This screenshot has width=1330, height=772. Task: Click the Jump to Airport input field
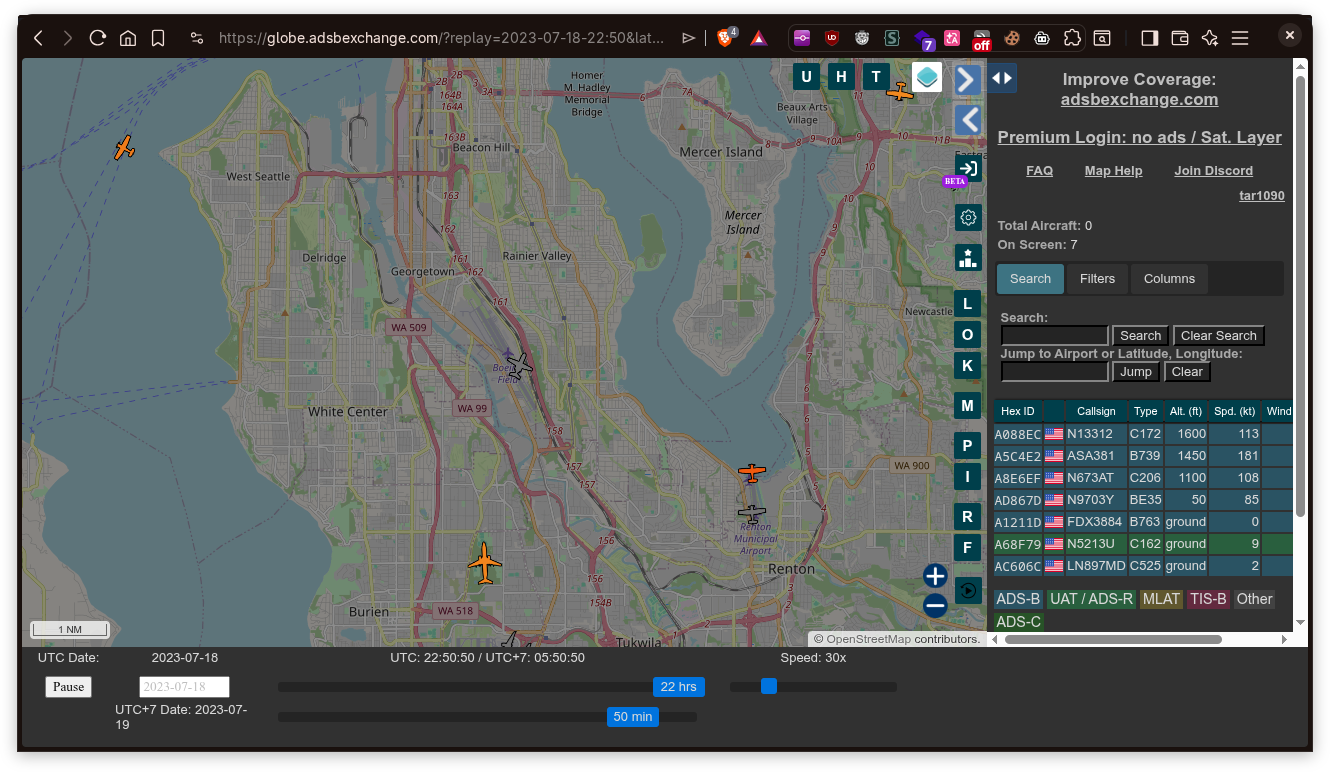1054,372
